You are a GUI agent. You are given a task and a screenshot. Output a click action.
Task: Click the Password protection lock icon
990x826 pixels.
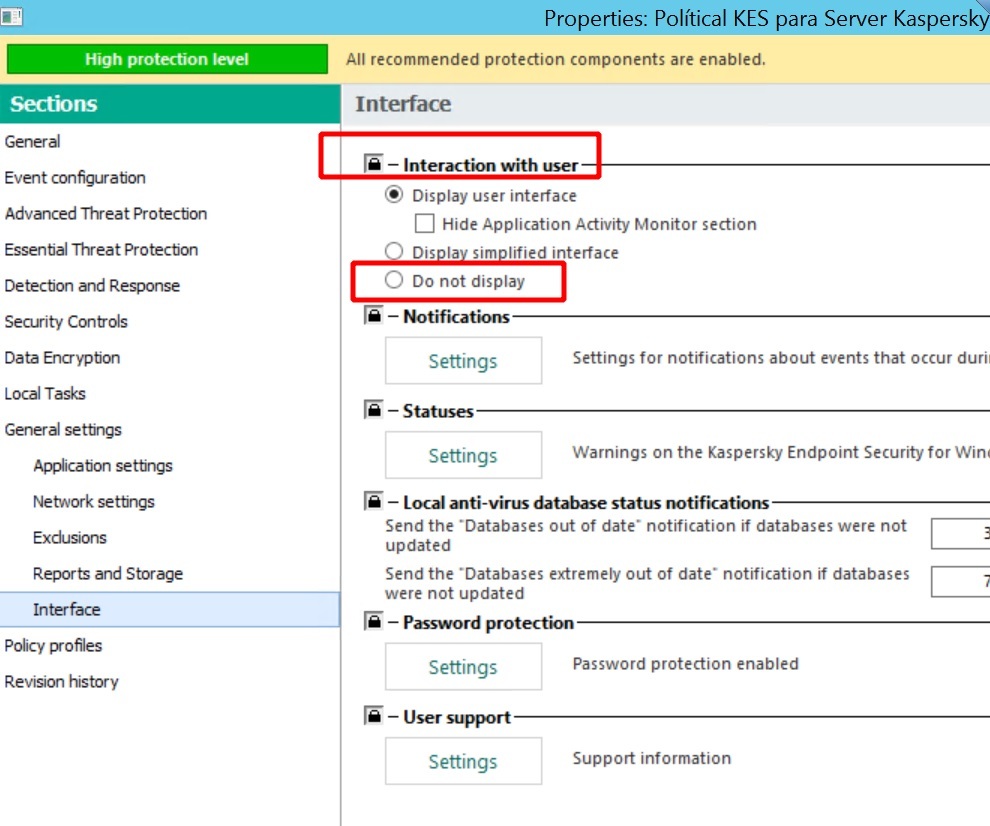(x=374, y=622)
